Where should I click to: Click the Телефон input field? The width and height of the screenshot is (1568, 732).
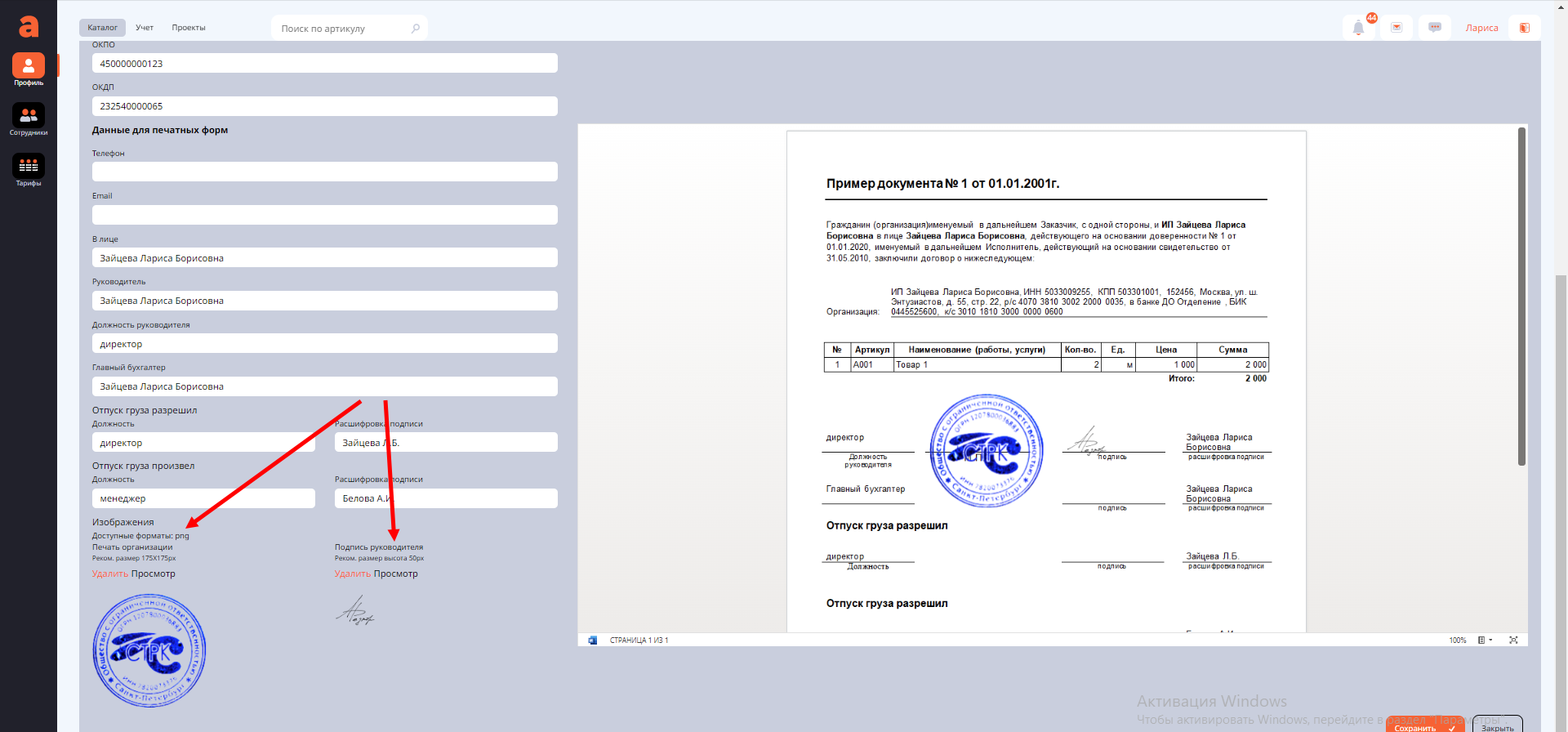(324, 172)
